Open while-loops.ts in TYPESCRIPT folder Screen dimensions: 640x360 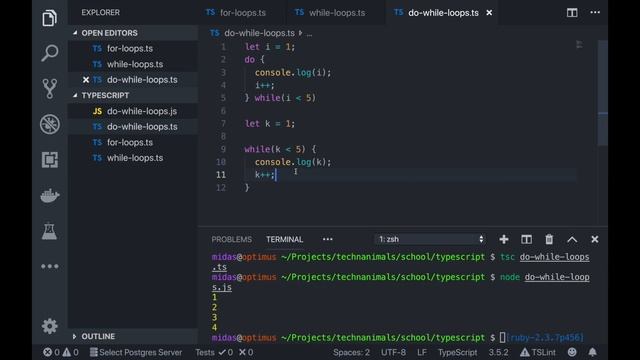(x=133, y=158)
